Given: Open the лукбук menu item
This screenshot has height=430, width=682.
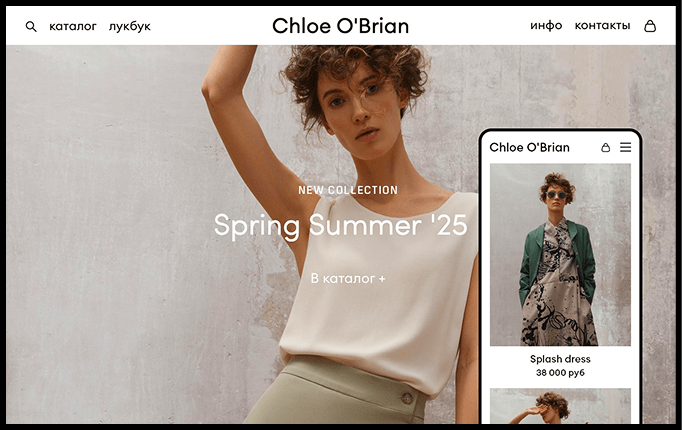Looking at the screenshot, I should coord(130,27).
